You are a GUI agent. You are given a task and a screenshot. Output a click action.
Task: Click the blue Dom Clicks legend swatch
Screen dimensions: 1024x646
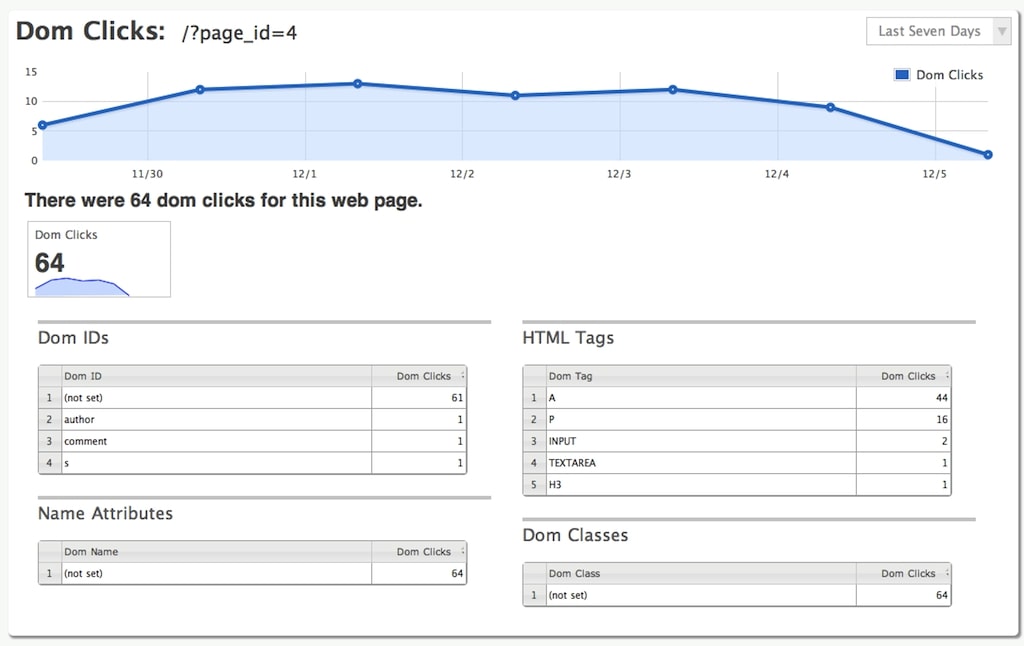[902, 74]
